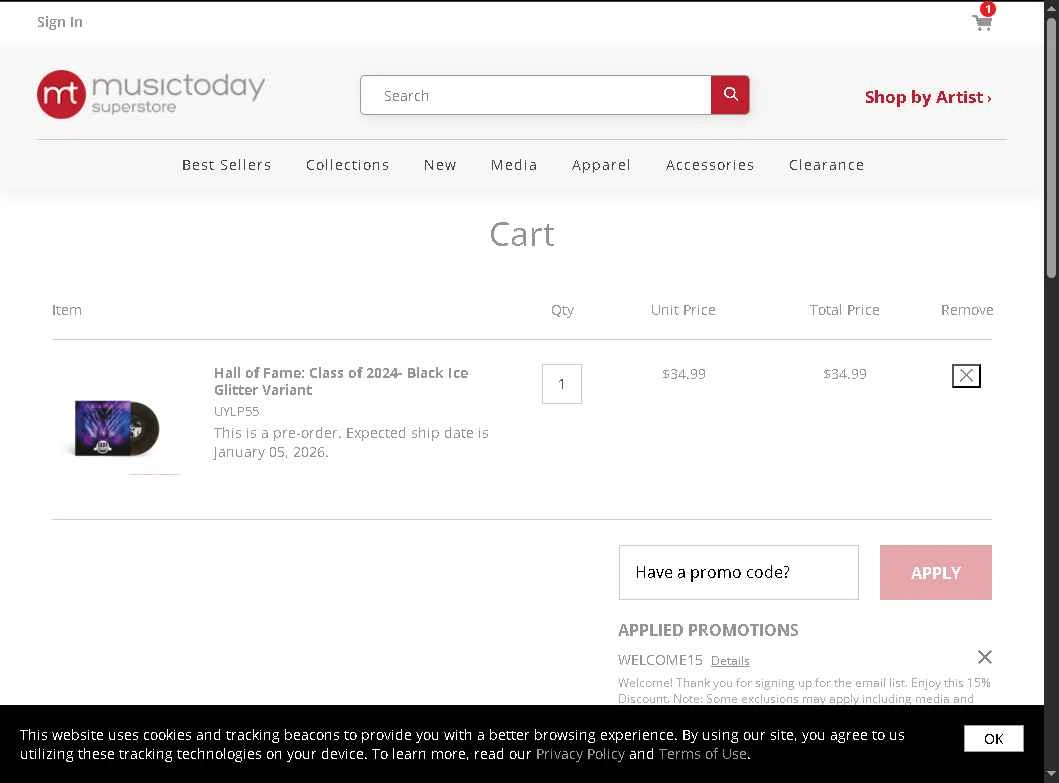Remove the WELCOME15 promotion

coord(985,657)
